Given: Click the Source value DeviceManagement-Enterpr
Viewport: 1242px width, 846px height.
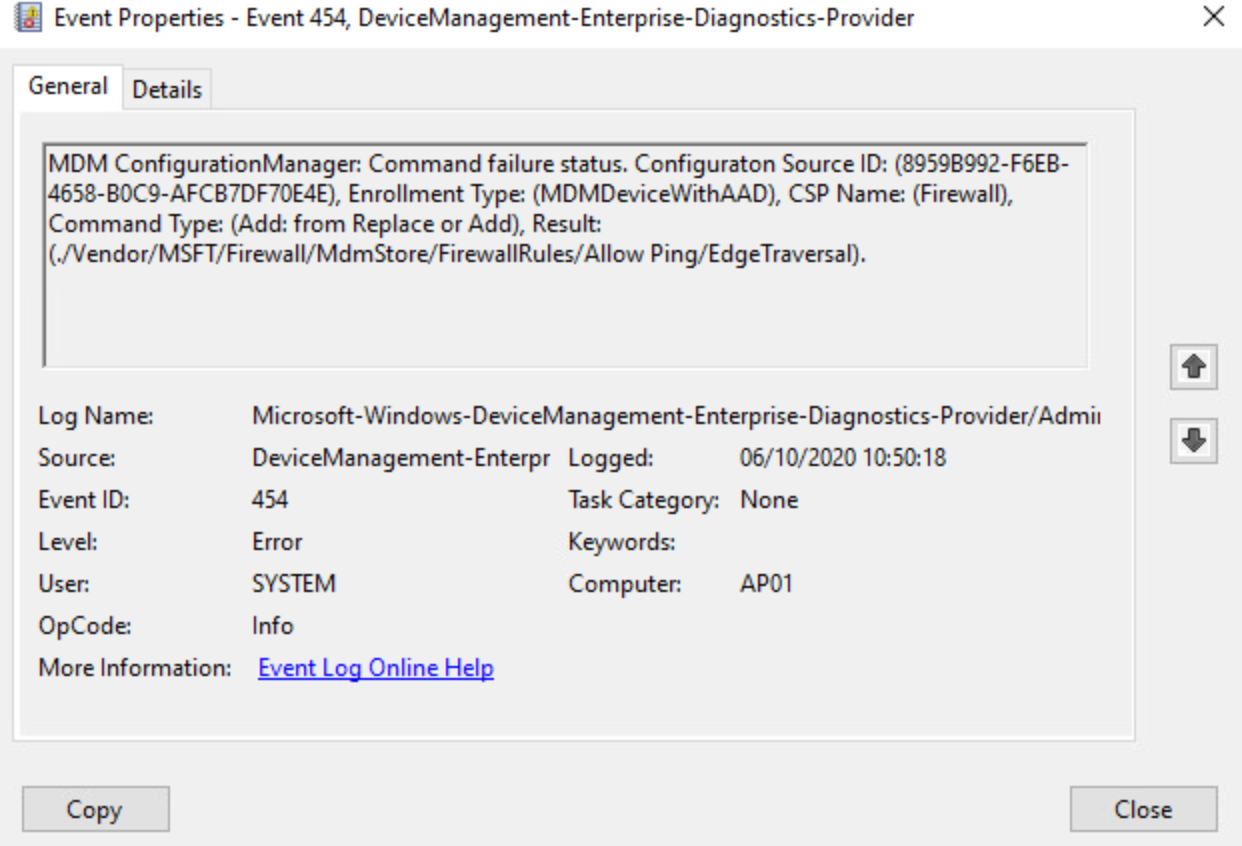Looking at the screenshot, I should 400,459.
